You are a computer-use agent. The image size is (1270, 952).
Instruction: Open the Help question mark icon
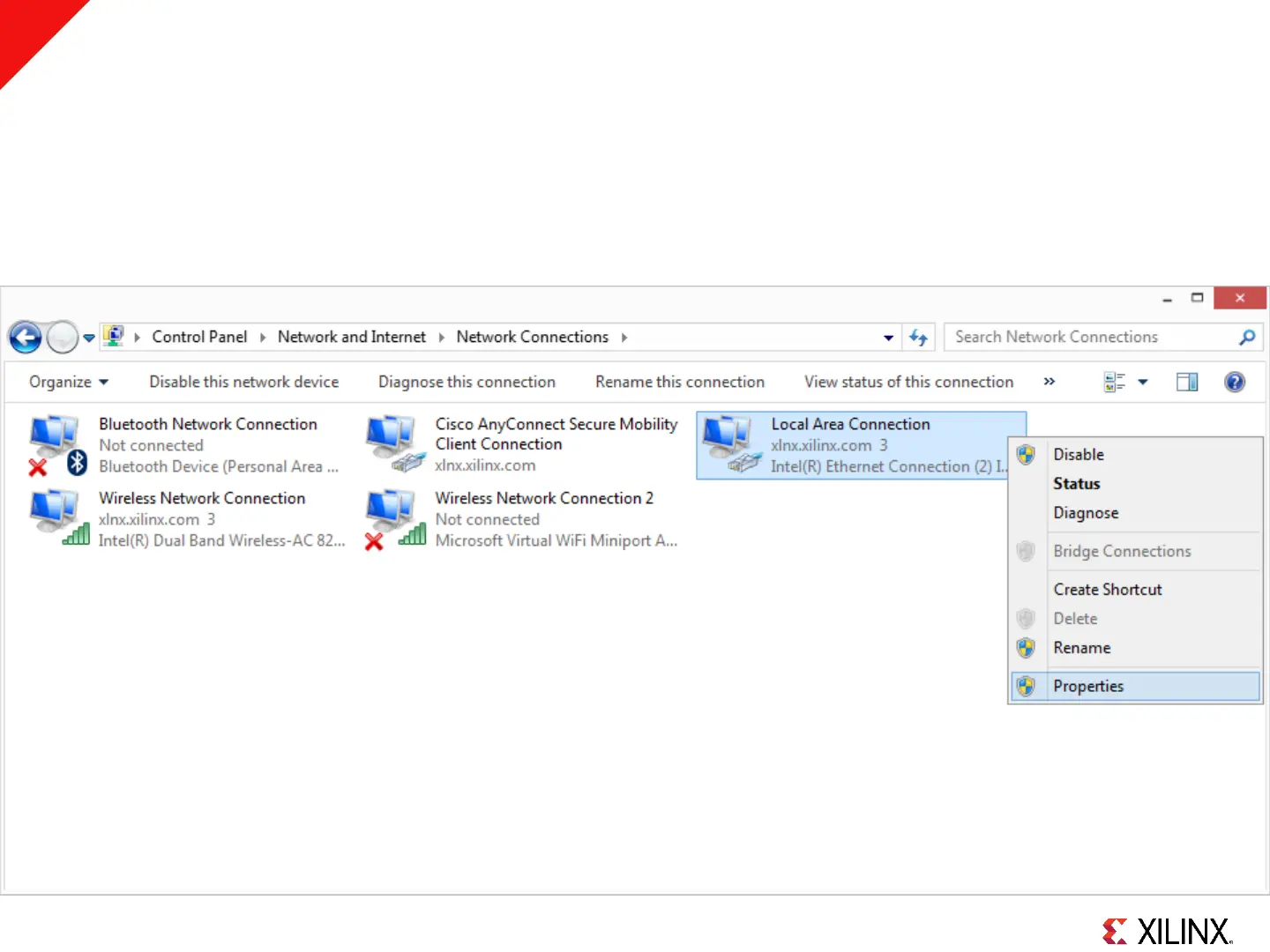[1234, 382]
